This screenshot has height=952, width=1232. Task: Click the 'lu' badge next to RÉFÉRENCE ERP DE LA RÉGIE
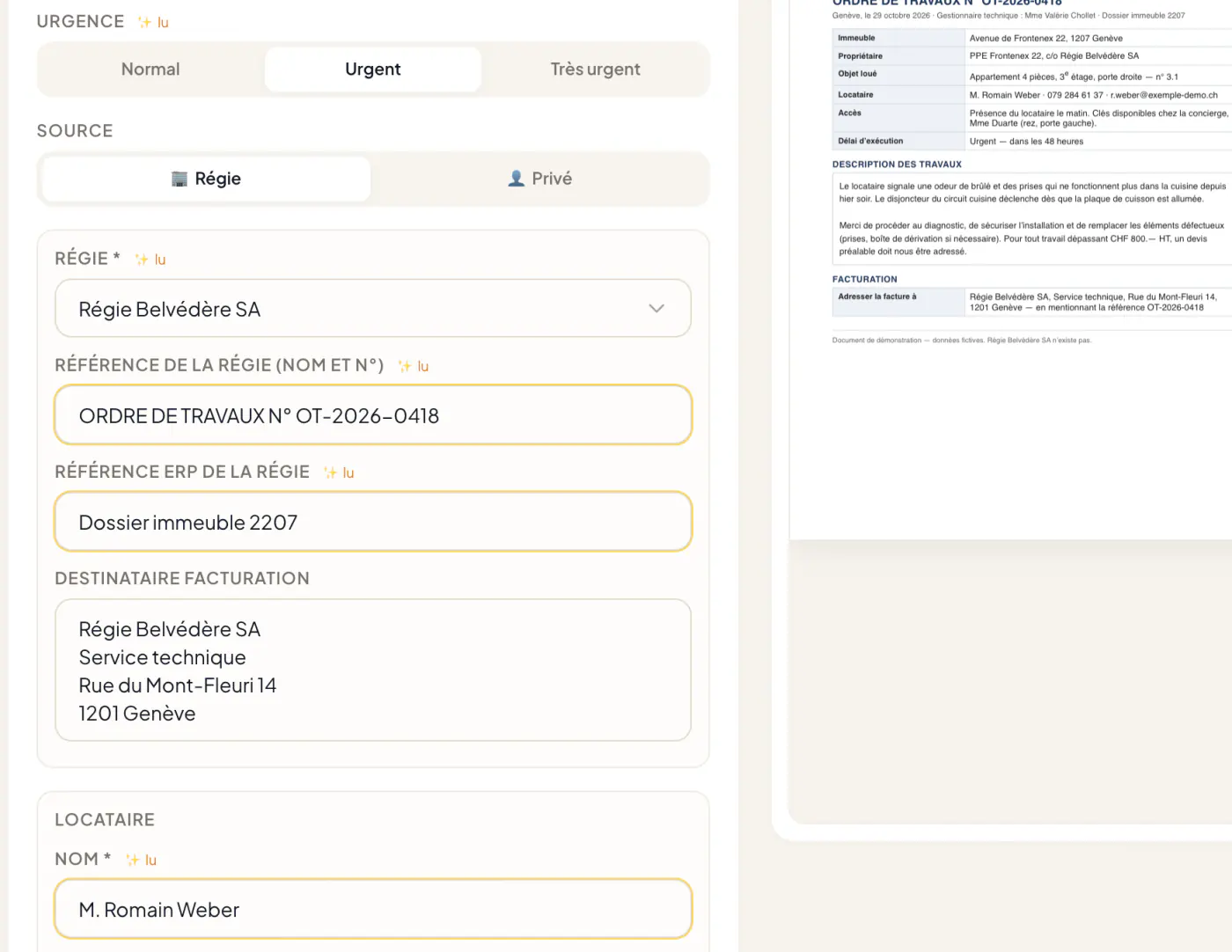point(339,472)
